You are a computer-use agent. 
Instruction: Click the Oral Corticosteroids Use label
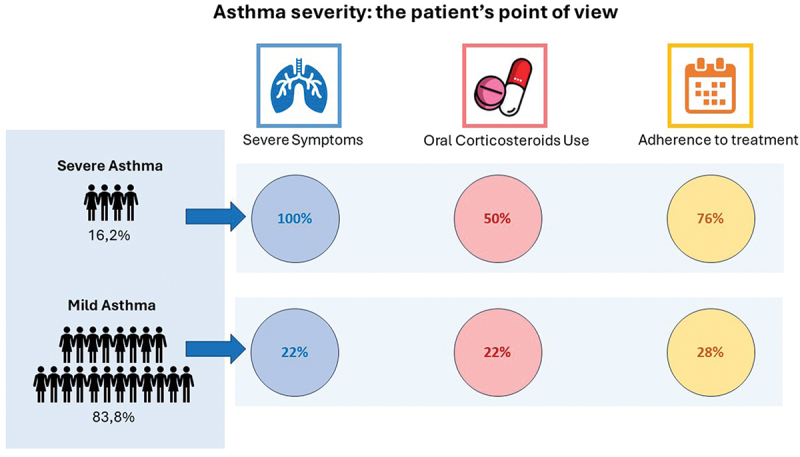click(506, 141)
